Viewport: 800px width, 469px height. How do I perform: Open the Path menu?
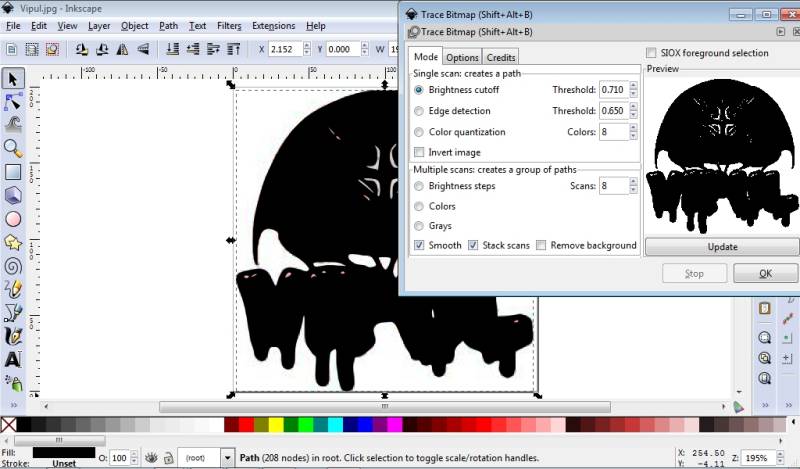coord(168,26)
